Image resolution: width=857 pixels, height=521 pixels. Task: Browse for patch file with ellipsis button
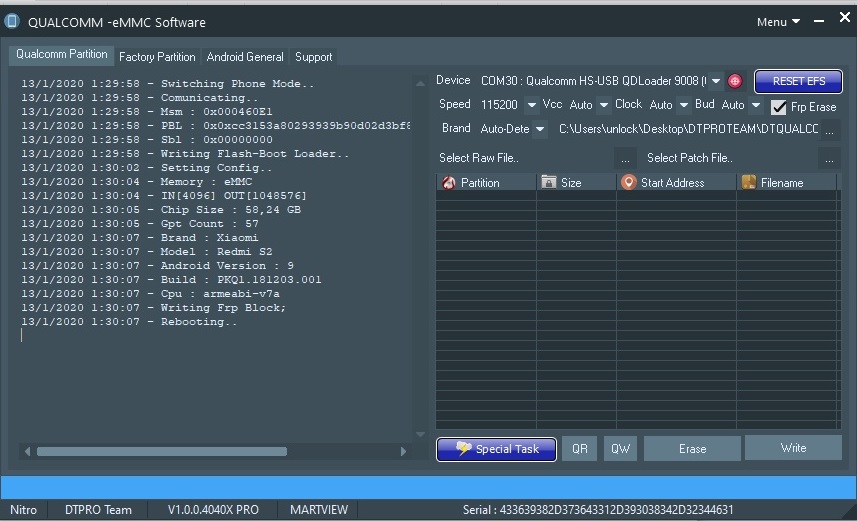point(829,159)
